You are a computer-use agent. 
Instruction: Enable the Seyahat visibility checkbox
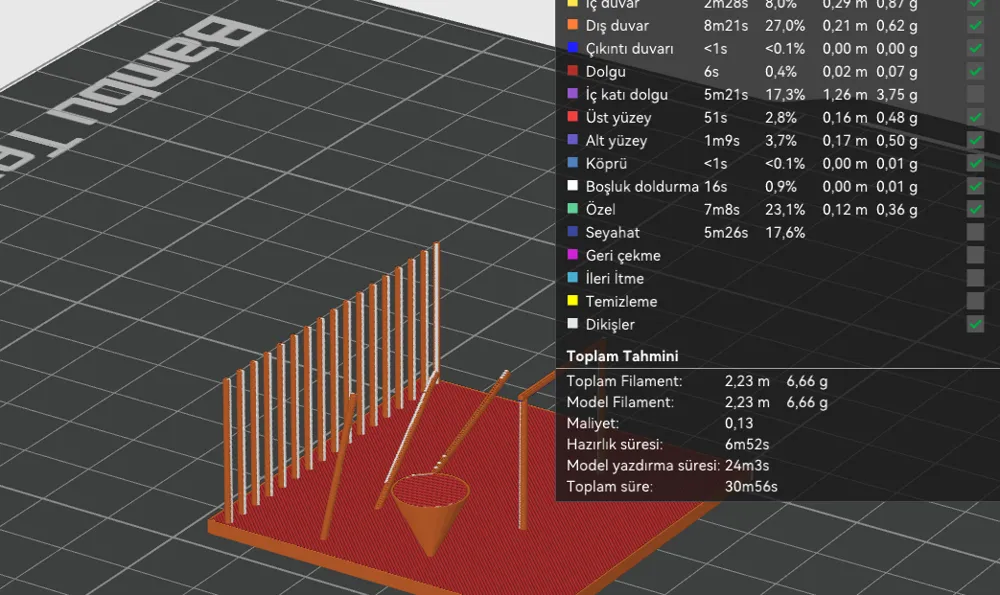pos(975,232)
